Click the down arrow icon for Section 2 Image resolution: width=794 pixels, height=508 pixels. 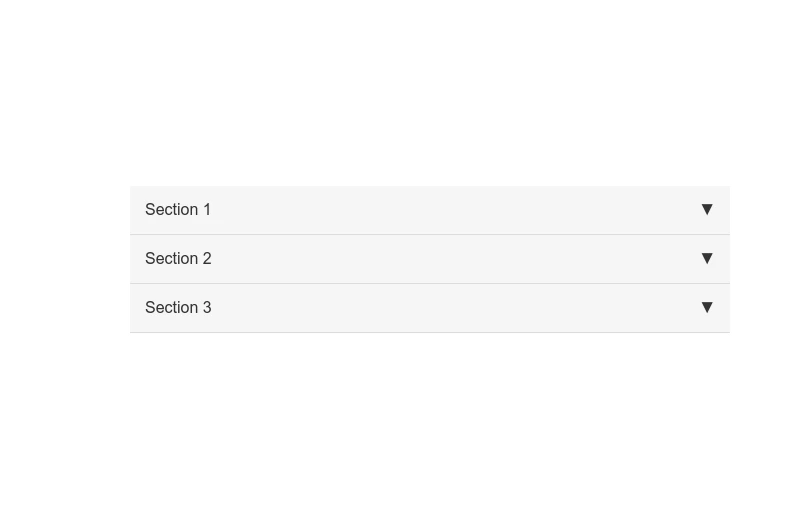(707, 258)
